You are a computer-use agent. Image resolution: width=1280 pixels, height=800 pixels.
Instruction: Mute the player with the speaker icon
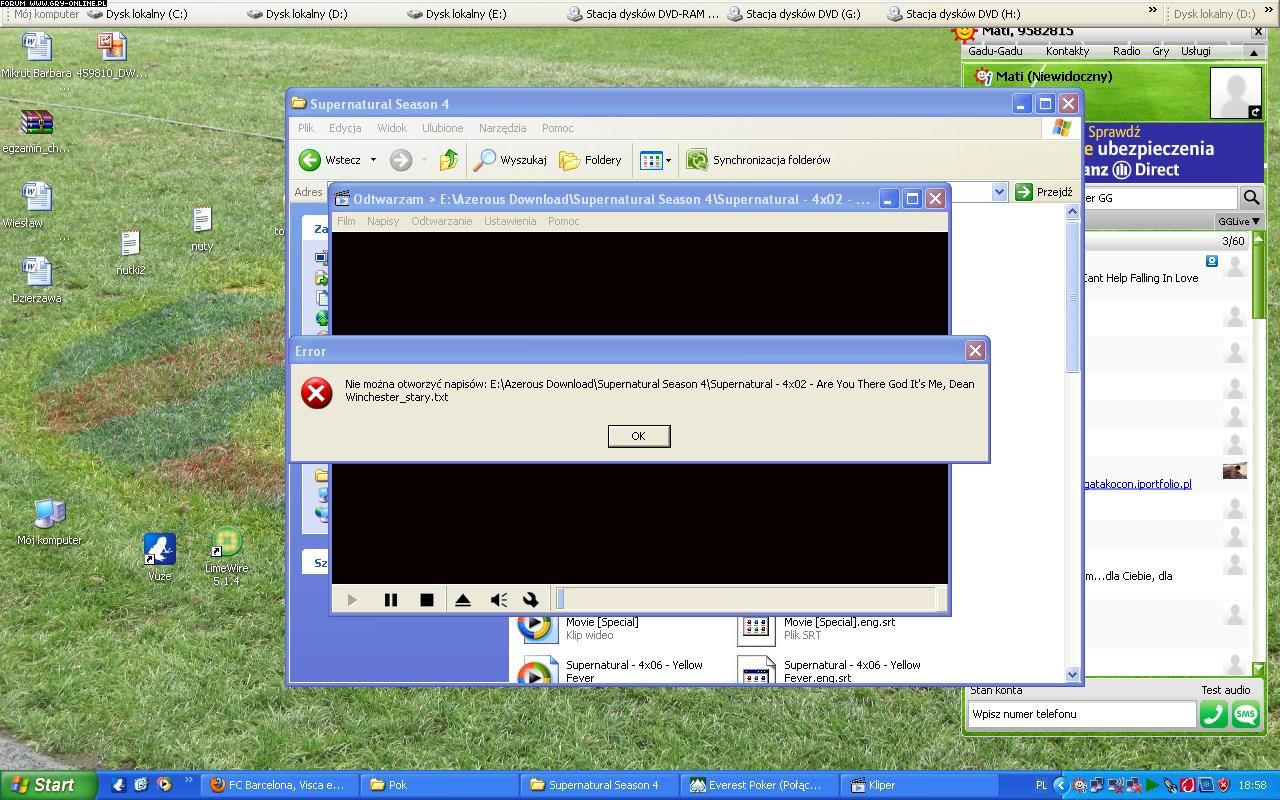click(x=498, y=600)
